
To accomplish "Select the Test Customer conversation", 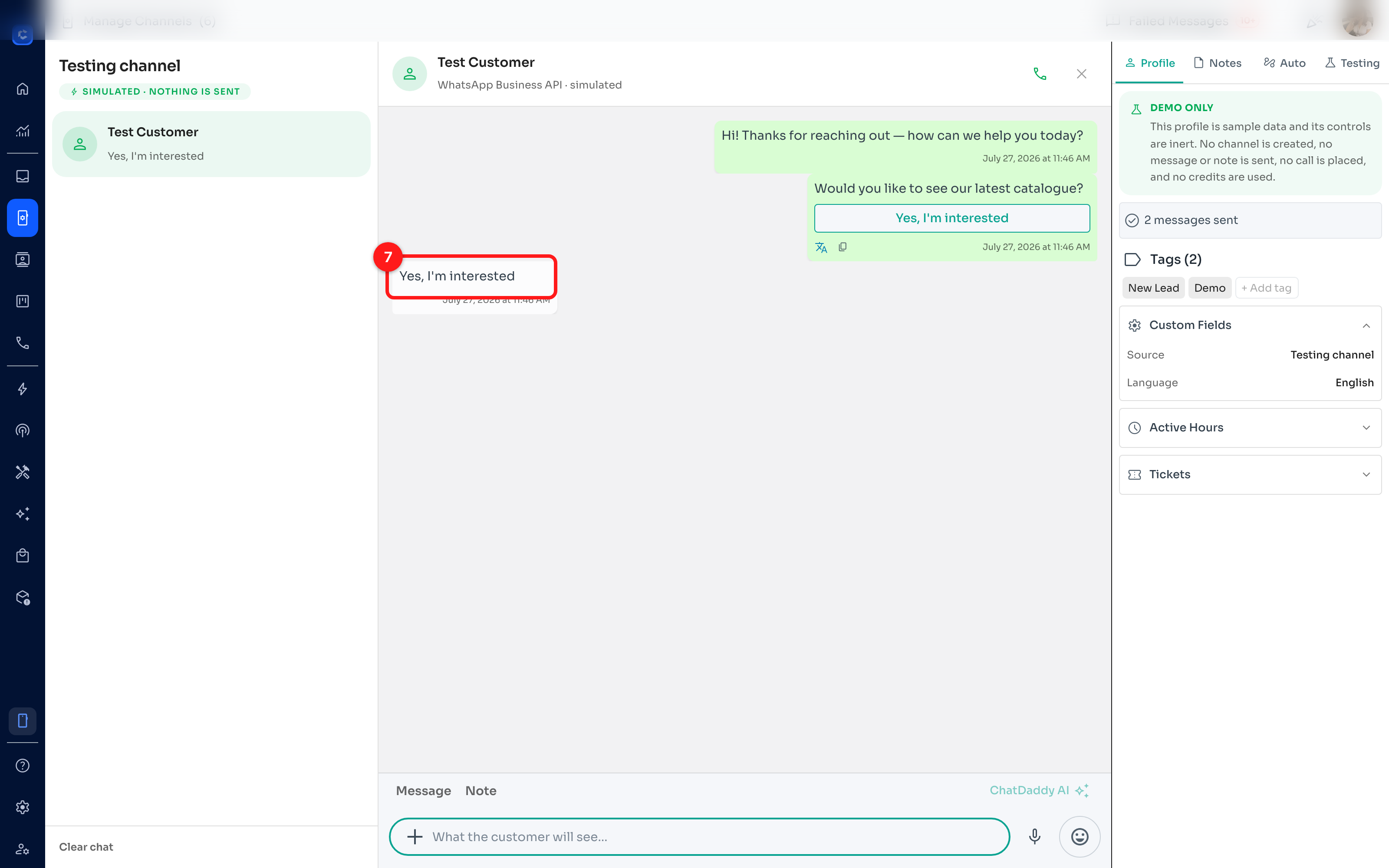I will click(x=211, y=144).
